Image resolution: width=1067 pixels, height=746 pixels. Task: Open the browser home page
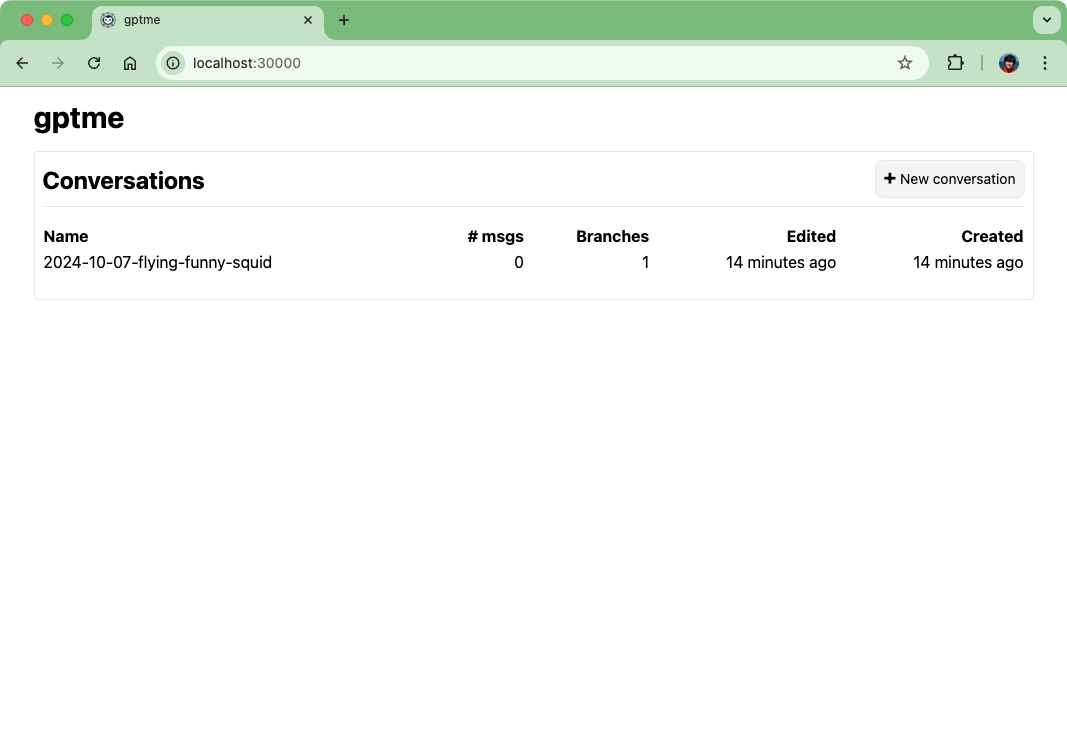(x=130, y=63)
